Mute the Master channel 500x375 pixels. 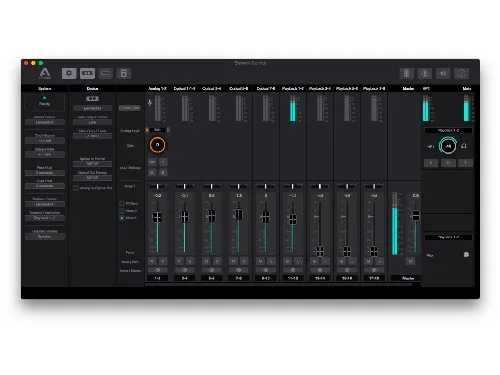pyautogui.click(x=410, y=261)
